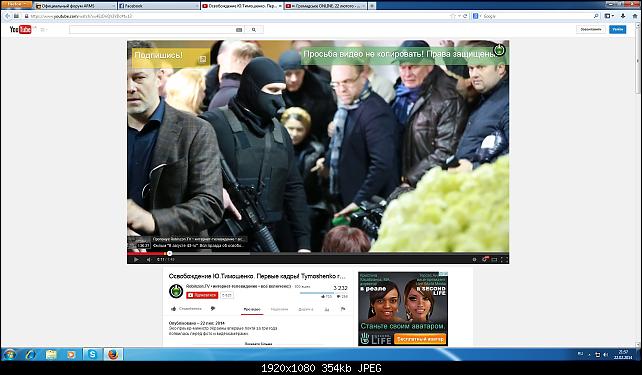Open the YouTube guide menu beside the logo
Viewport: 642px width, 375px height.
(x=43, y=29)
